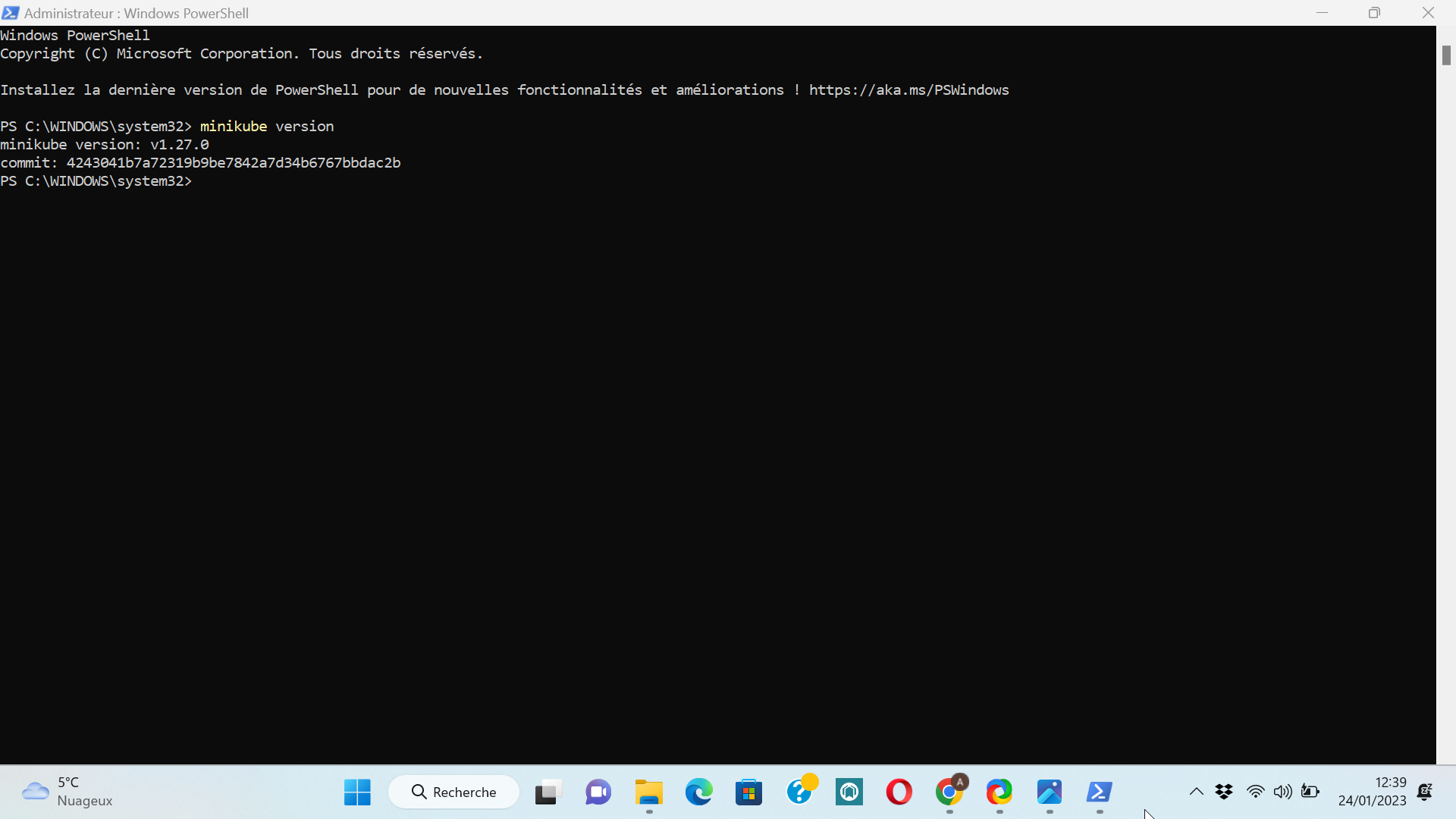The width and height of the screenshot is (1456, 819).
Task: Click the 'Administrateur : Windows PowerShell' title text
Action: point(136,13)
